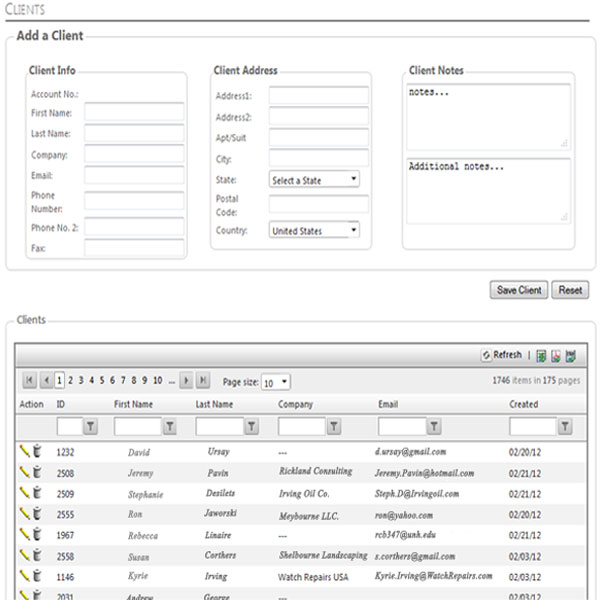Go to previous page of clients
This screenshot has width=600, height=600.
[x=46, y=381]
